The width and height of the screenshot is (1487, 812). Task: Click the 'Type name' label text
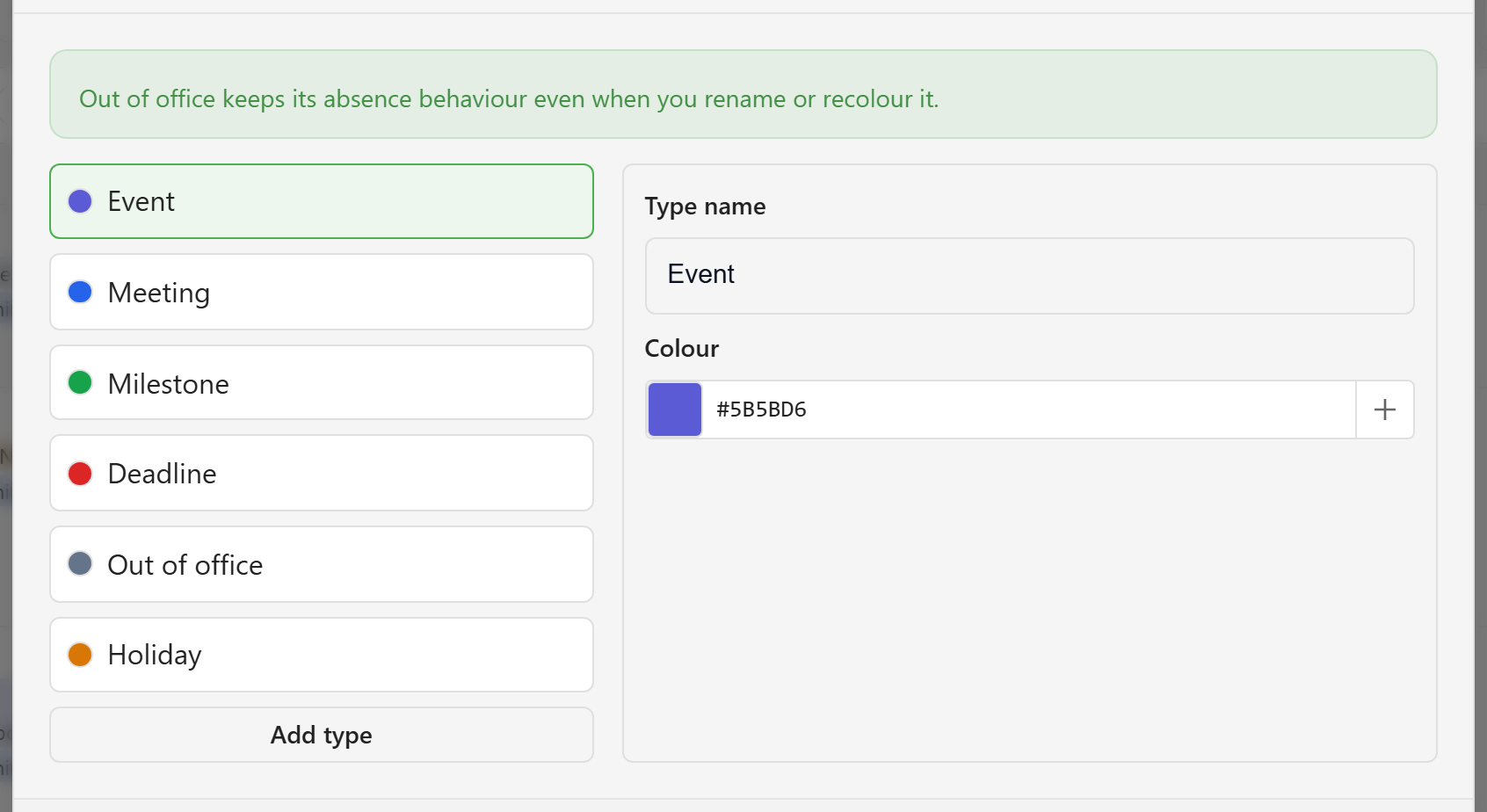coord(705,207)
